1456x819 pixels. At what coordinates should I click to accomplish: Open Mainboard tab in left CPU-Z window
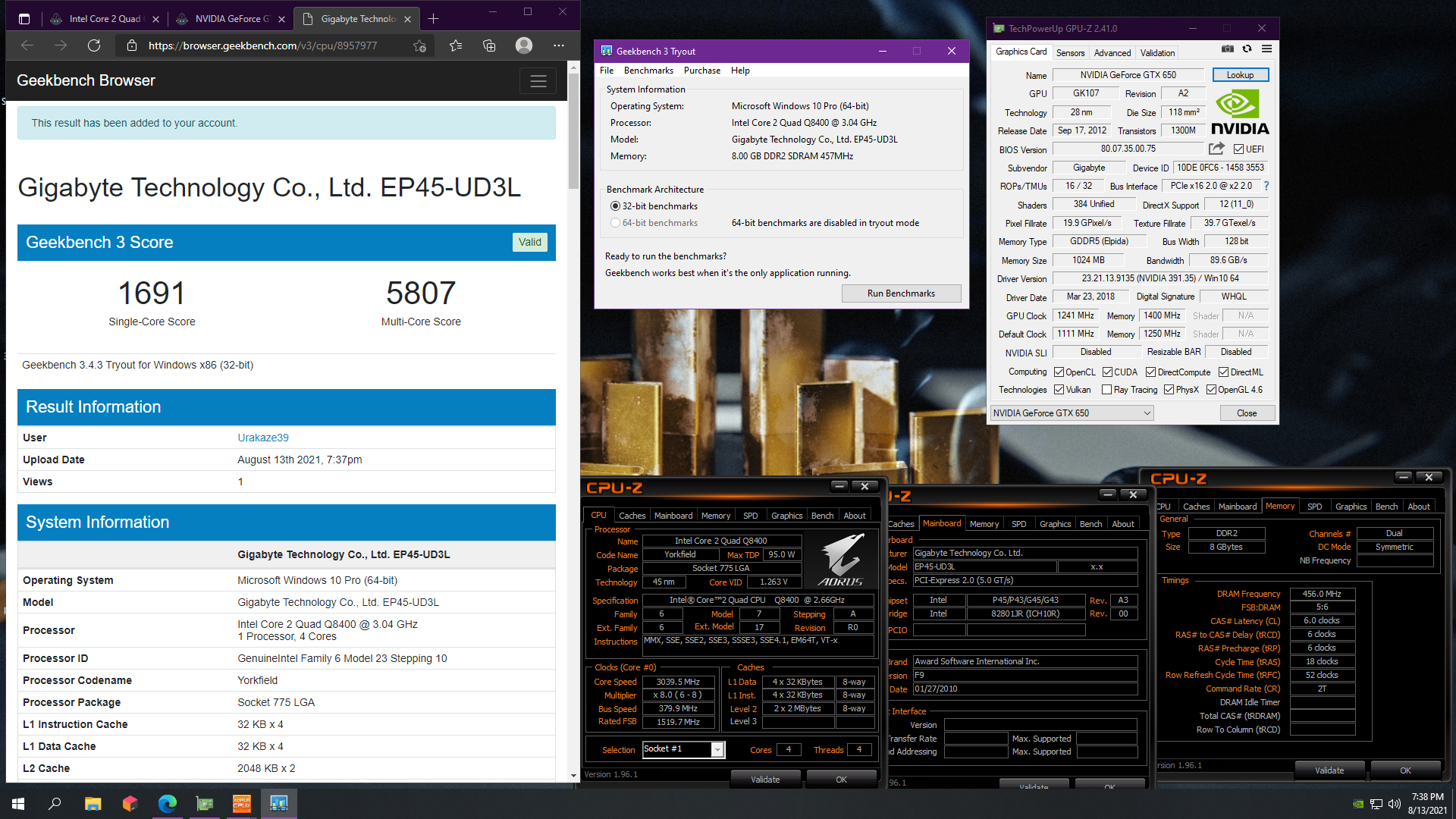(x=673, y=516)
